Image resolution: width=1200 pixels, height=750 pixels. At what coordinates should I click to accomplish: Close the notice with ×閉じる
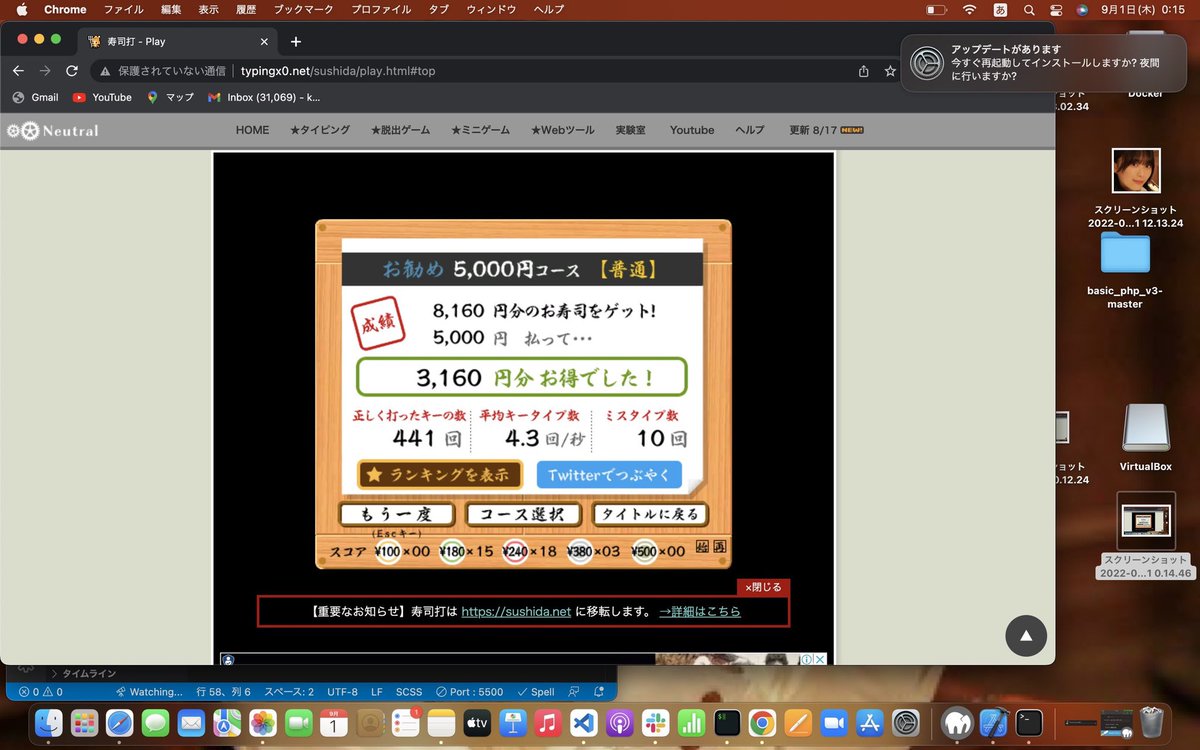(x=763, y=587)
